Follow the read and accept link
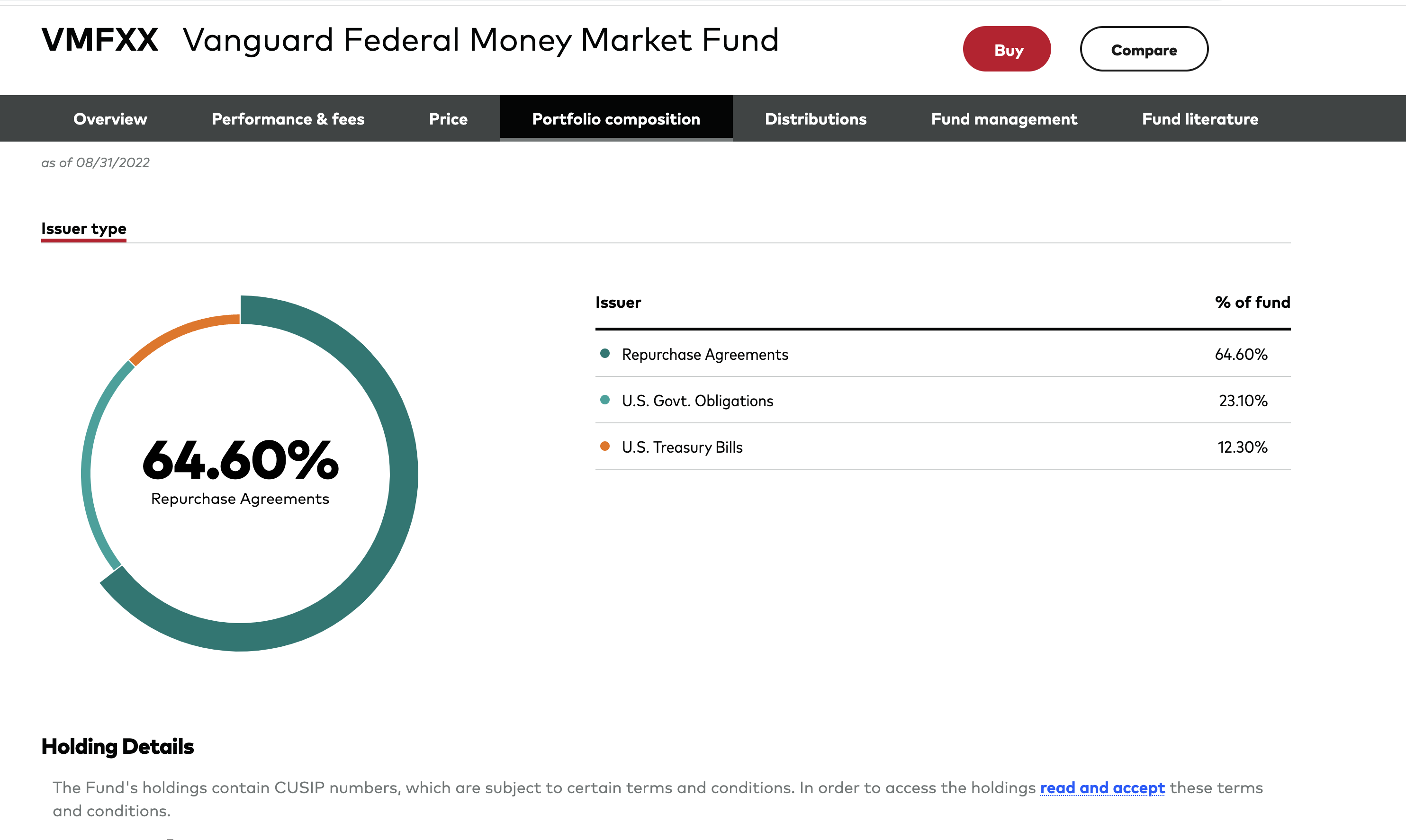This screenshot has width=1406, height=840. click(x=1102, y=788)
